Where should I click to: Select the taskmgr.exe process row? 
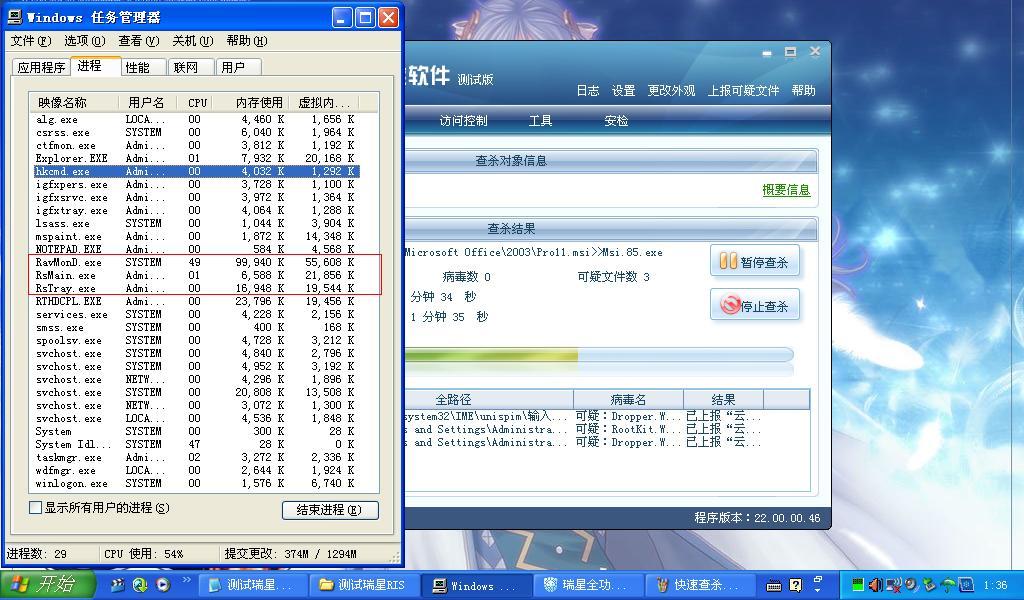click(x=195, y=458)
